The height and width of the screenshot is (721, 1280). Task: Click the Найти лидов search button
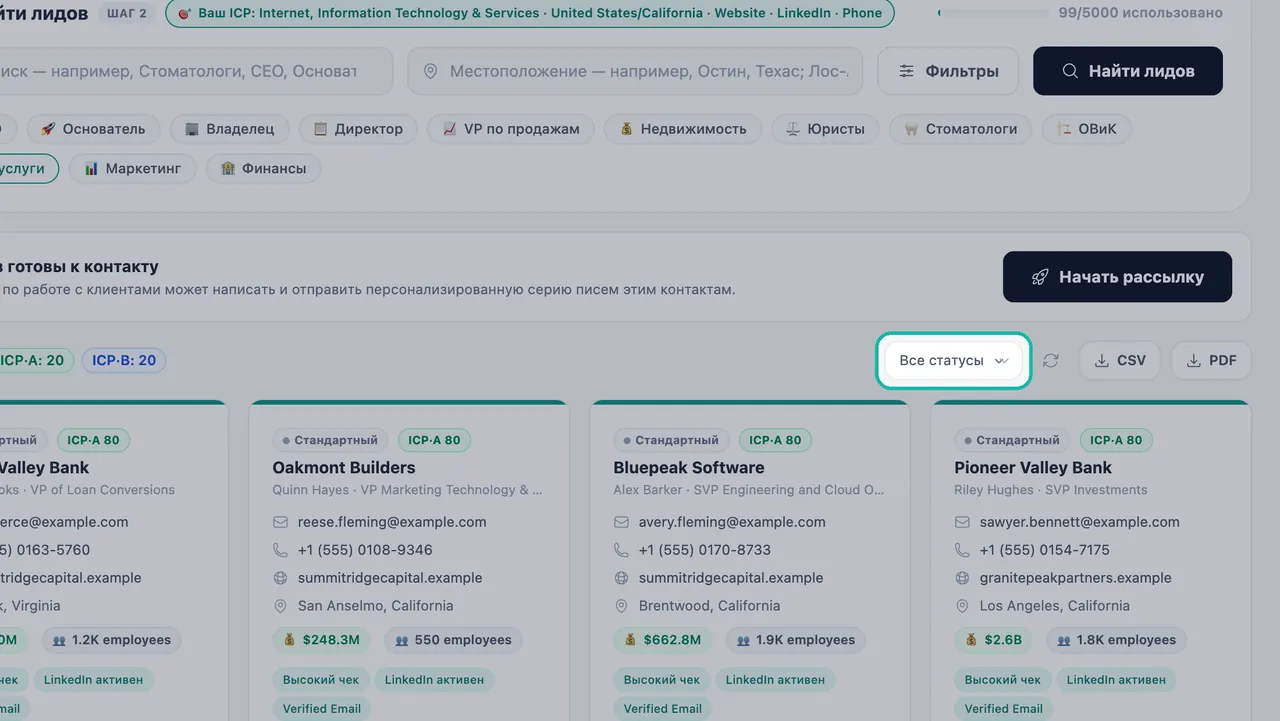1128,71
